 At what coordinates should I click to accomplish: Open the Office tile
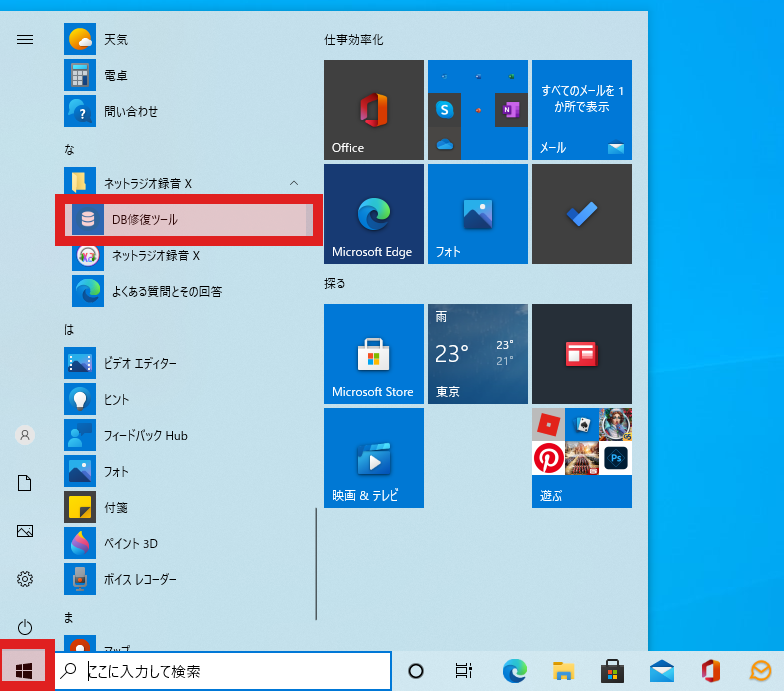374,110
